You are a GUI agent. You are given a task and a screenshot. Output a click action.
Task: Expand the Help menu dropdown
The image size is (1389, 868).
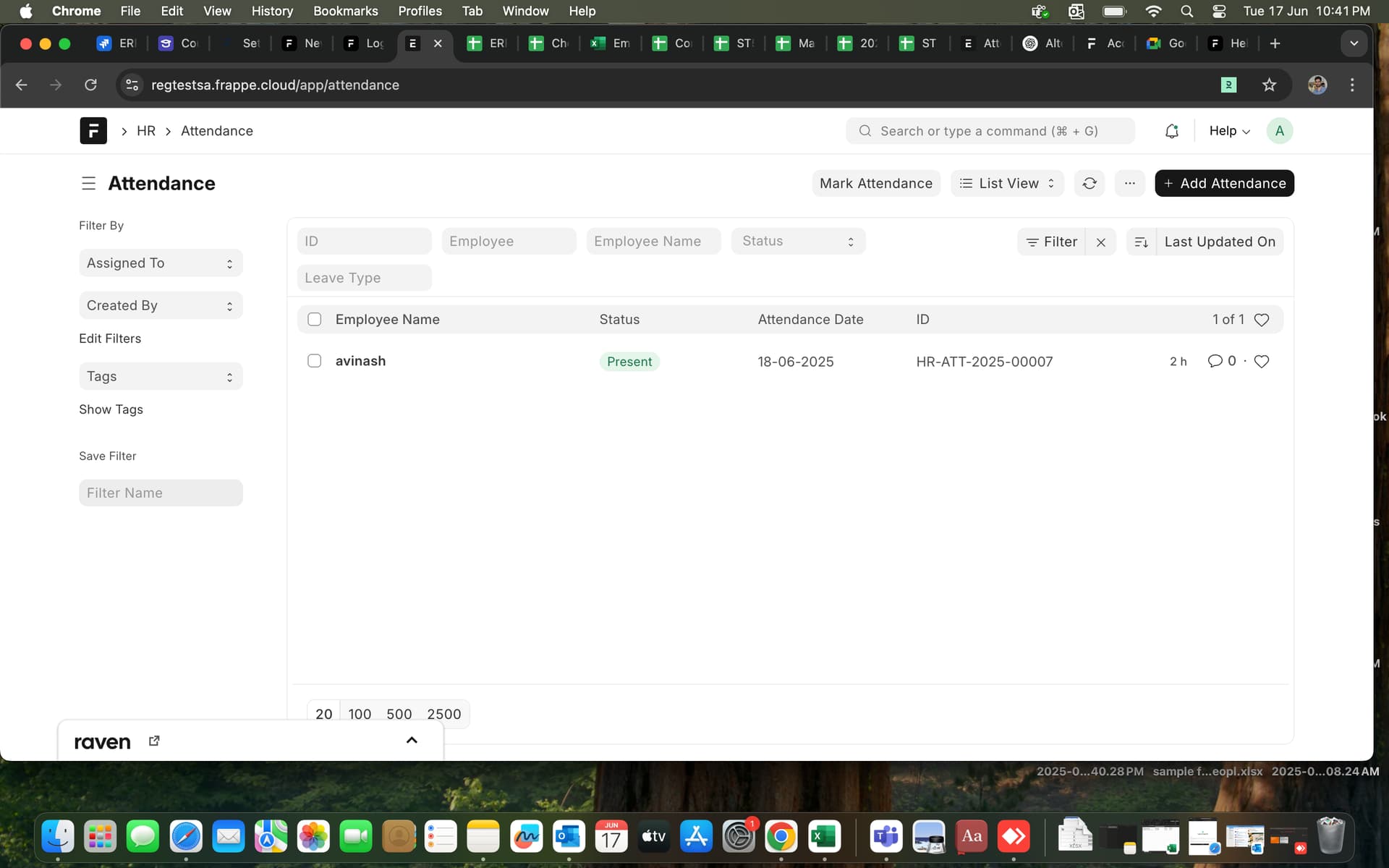tap(1229, 131)
